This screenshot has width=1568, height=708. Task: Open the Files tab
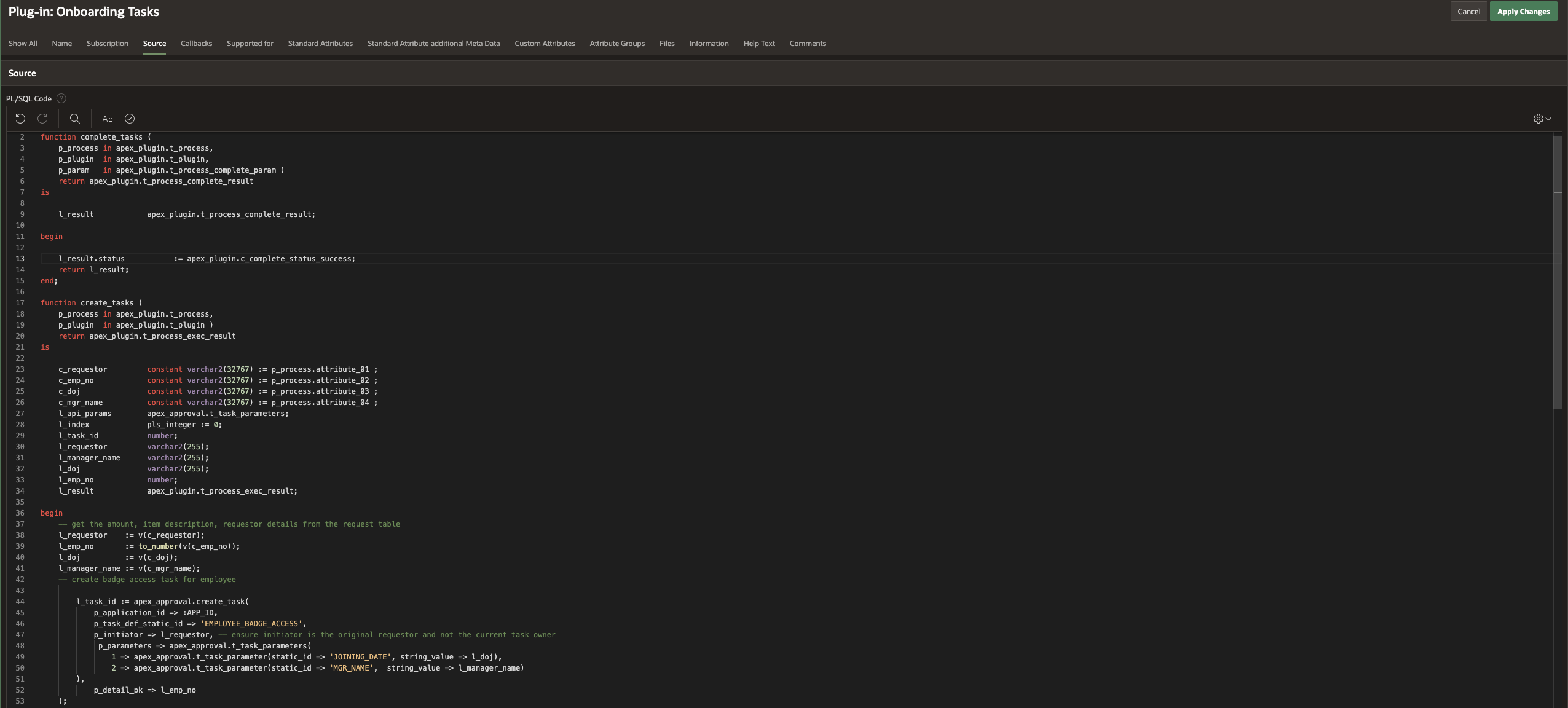pos(667,44)
